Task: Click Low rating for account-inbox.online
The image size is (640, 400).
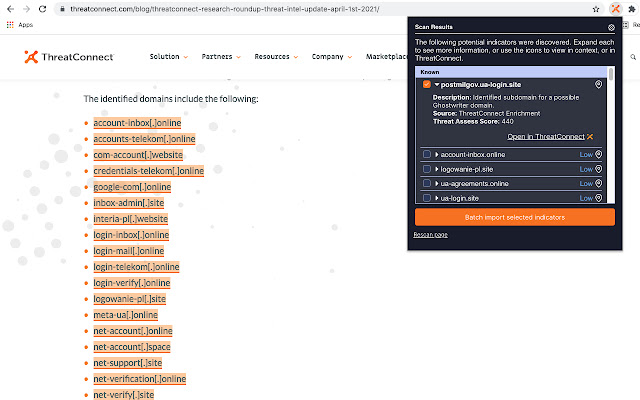Action: 586,155
